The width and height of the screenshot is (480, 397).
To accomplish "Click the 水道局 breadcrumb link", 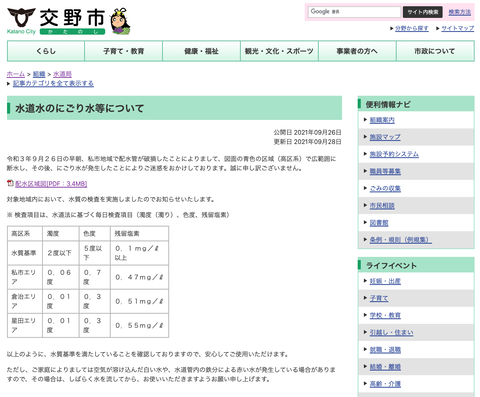I will click(62, 74).
